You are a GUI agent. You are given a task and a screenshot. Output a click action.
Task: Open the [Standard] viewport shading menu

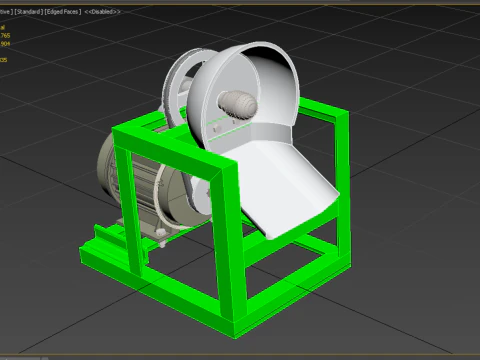pyautogui.click(x=29, y=12)
